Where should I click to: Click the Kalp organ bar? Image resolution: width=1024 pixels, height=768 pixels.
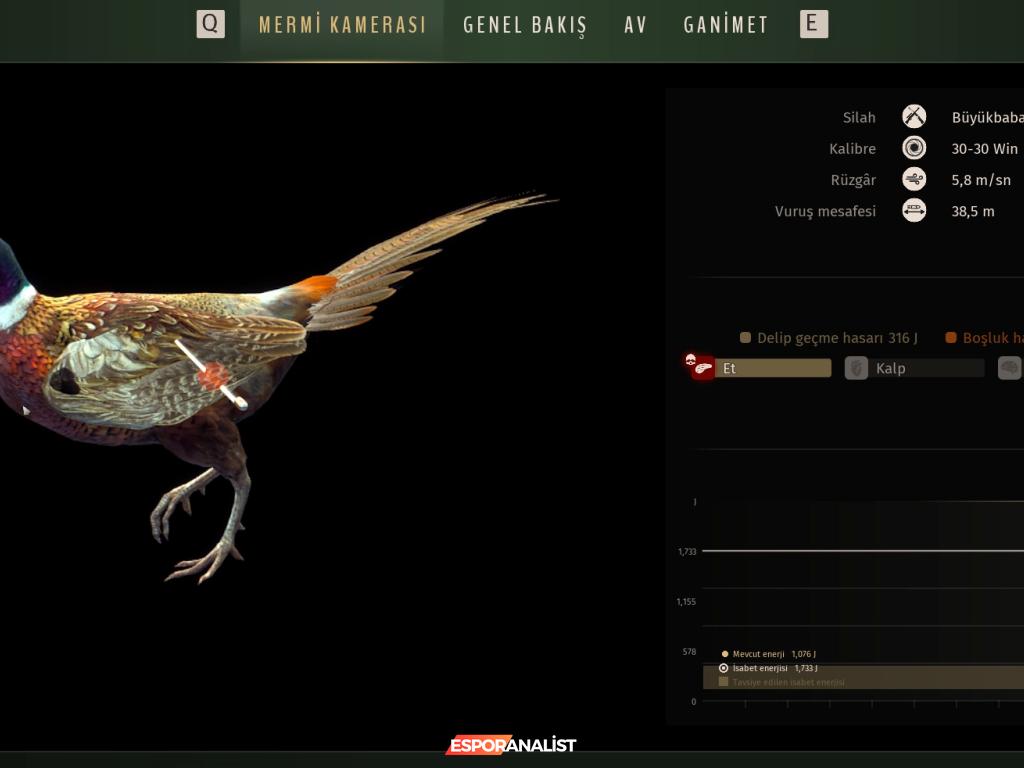[927, 368]
